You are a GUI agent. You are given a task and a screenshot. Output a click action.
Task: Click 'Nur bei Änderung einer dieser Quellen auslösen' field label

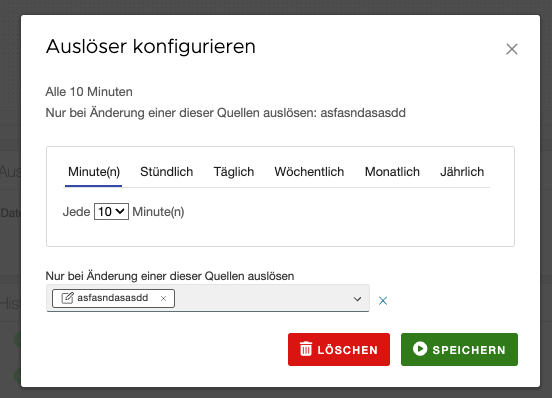click(x=170, y=276)
